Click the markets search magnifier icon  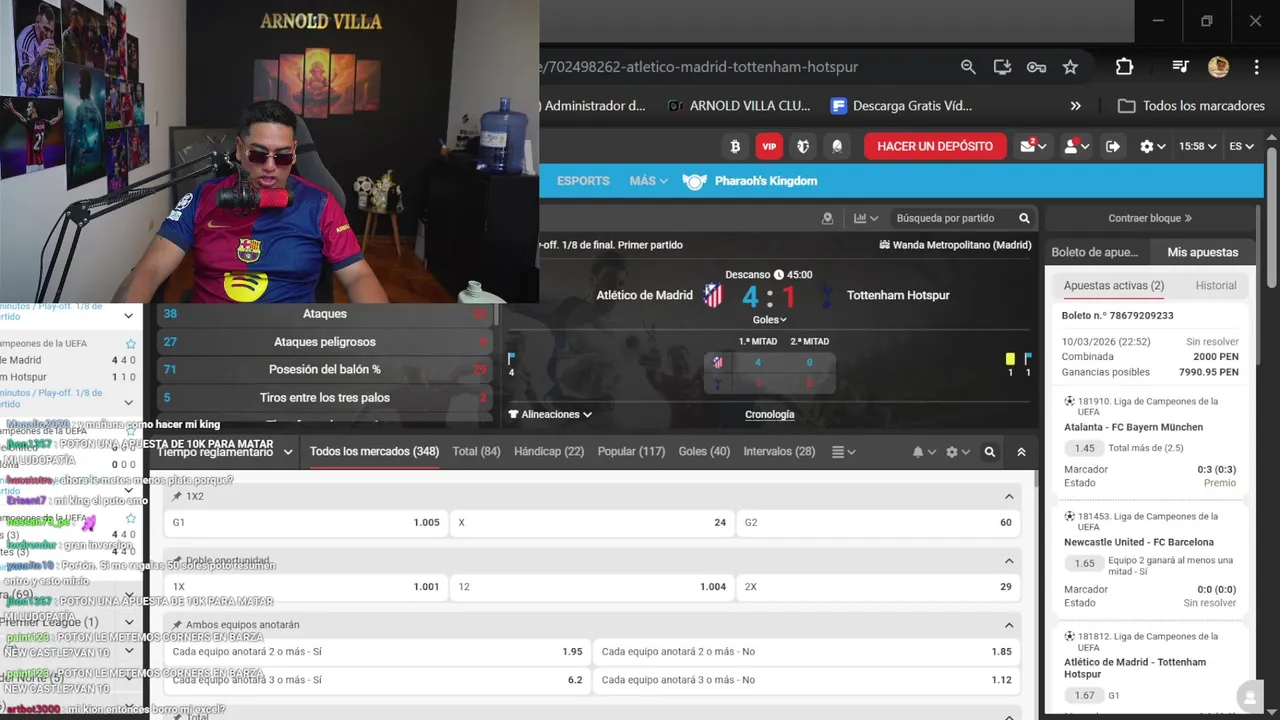click(x=990, y=452)
